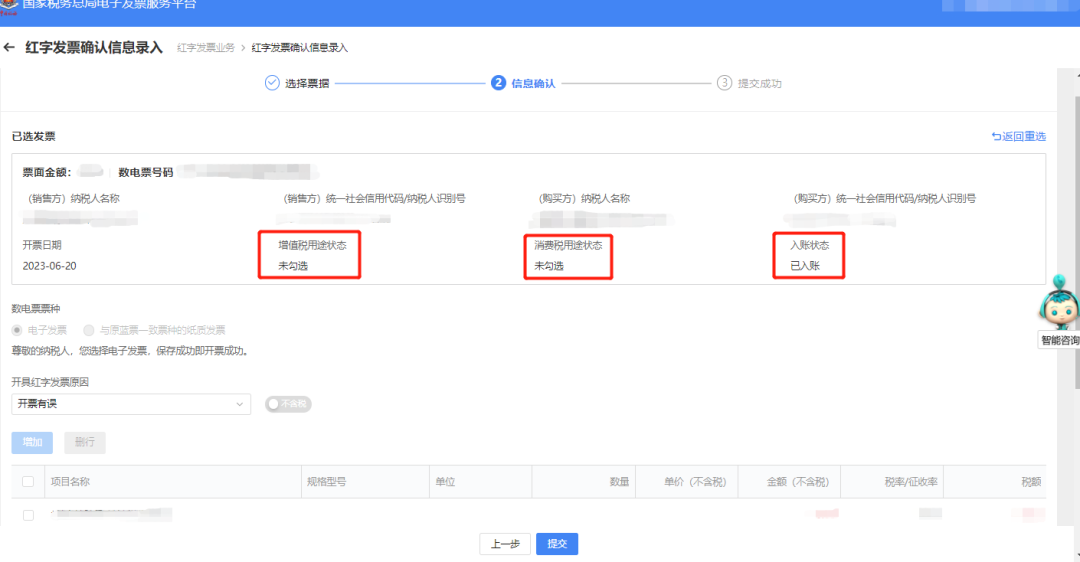Click the tax platform logo in the header
Screen dimensions: 1080x562
pyautogui.click(x=9, y=4)
